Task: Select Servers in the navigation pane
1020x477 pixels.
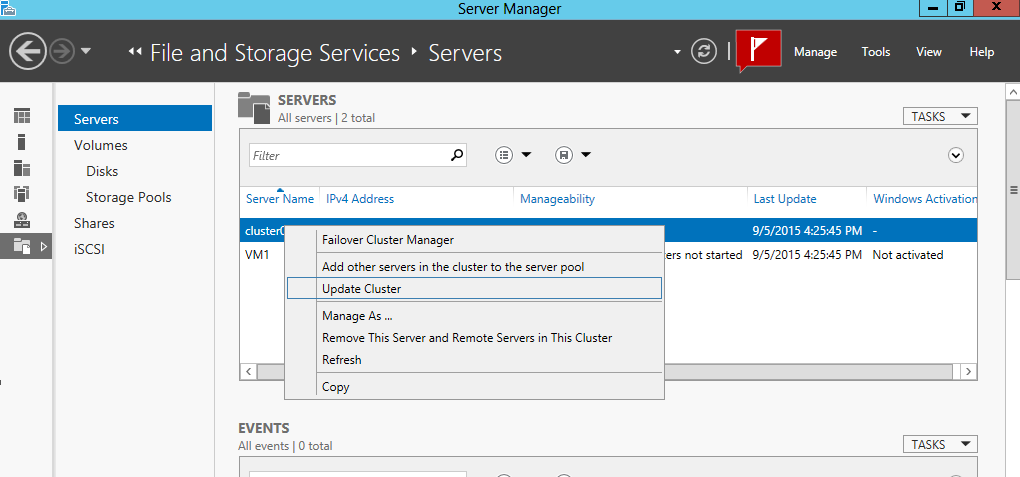Action: (135, 118)
